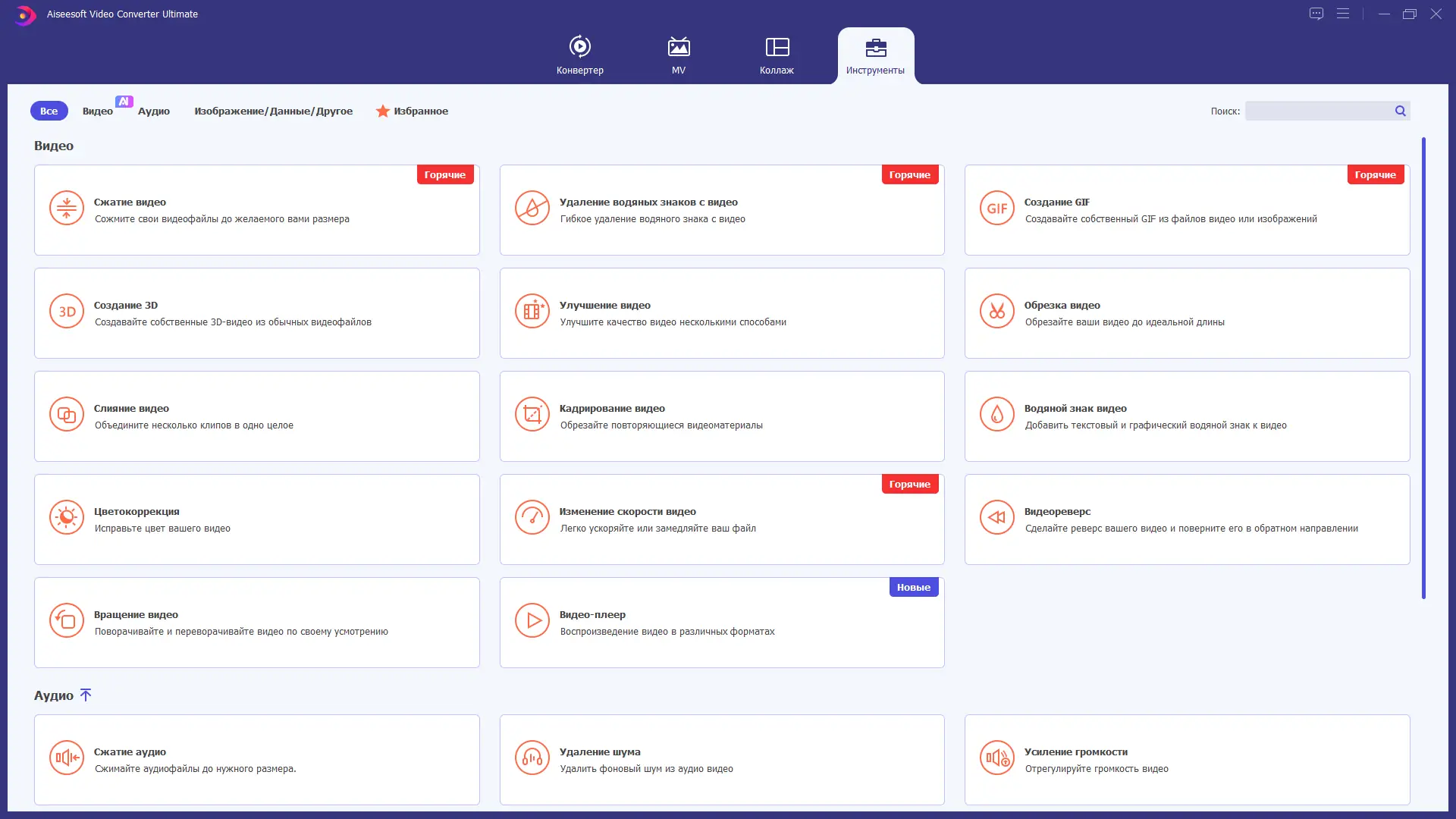Collapse Аудио section with the up arrow

(x=86, y=695)
